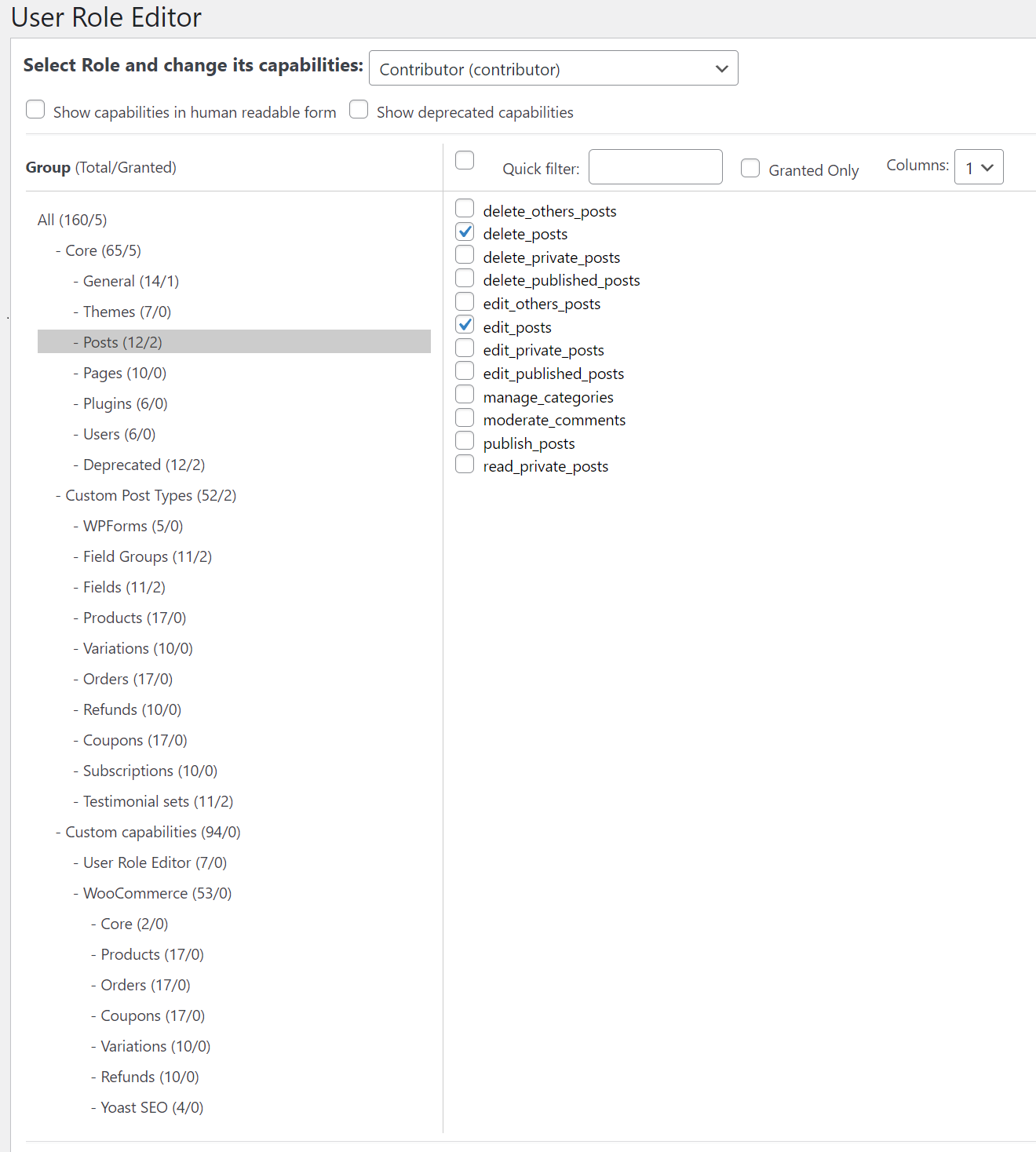Enable the publish_posts capability

pos(465,441)
